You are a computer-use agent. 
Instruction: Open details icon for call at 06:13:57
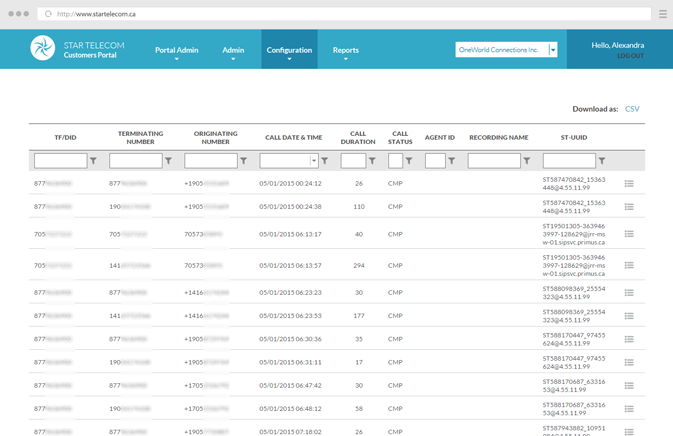pos(629,265)
